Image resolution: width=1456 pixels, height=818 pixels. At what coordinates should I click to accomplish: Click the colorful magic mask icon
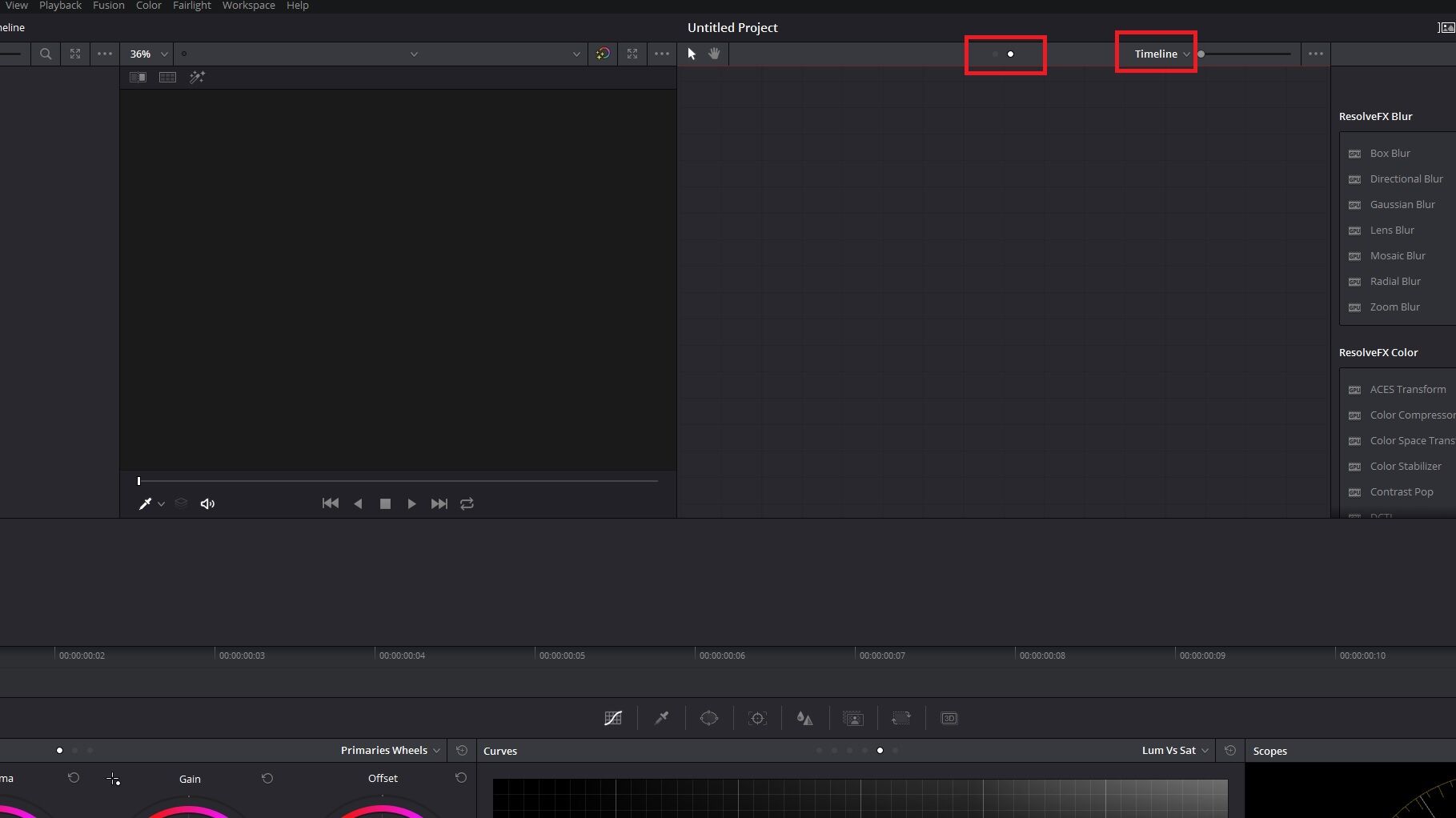(603, 54)
